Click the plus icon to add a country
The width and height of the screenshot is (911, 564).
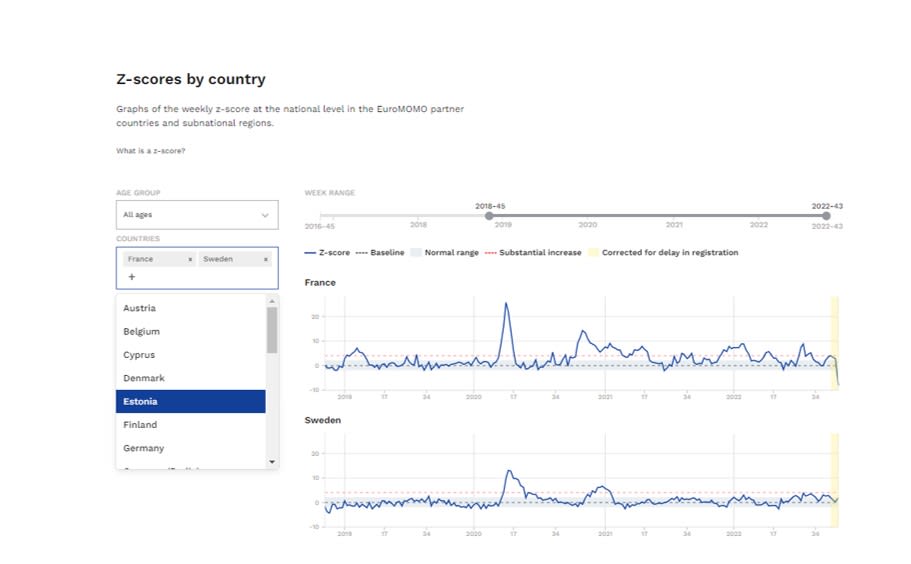pos(131,277)
